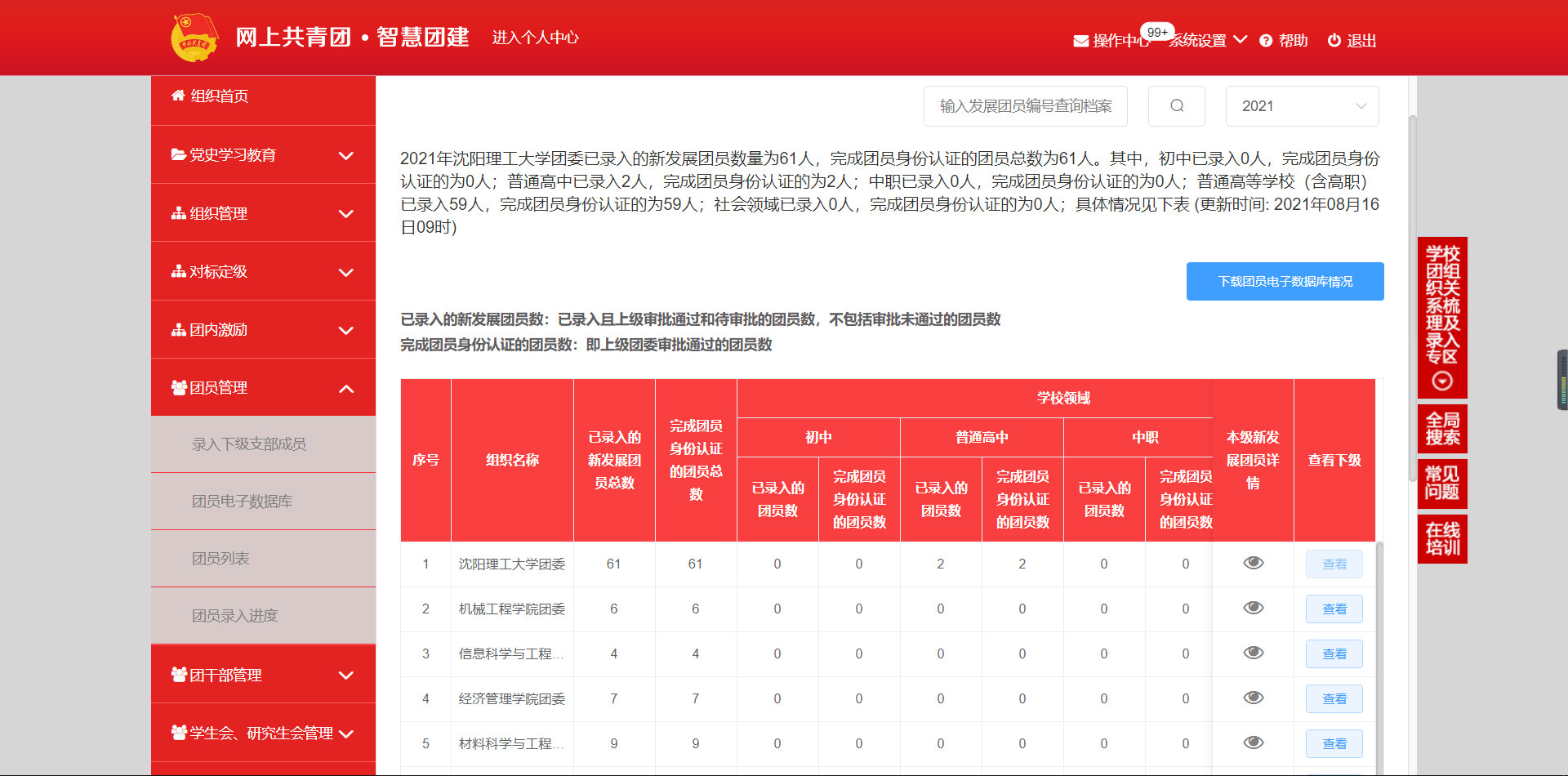Collapse 团员管理 menu chevron
This screenshot has width=1568, height=776.
pos(346,389)
